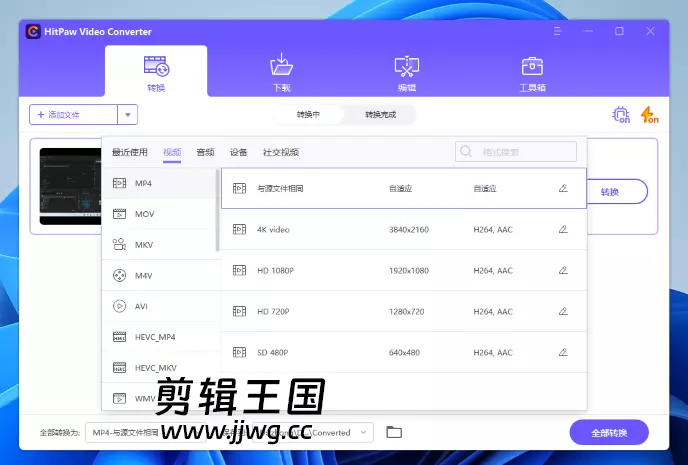The height and width of the screenshot is (465, 688).
Task: Toggle hardware acceleration chip icon
Action: click(x=621, y=114)
